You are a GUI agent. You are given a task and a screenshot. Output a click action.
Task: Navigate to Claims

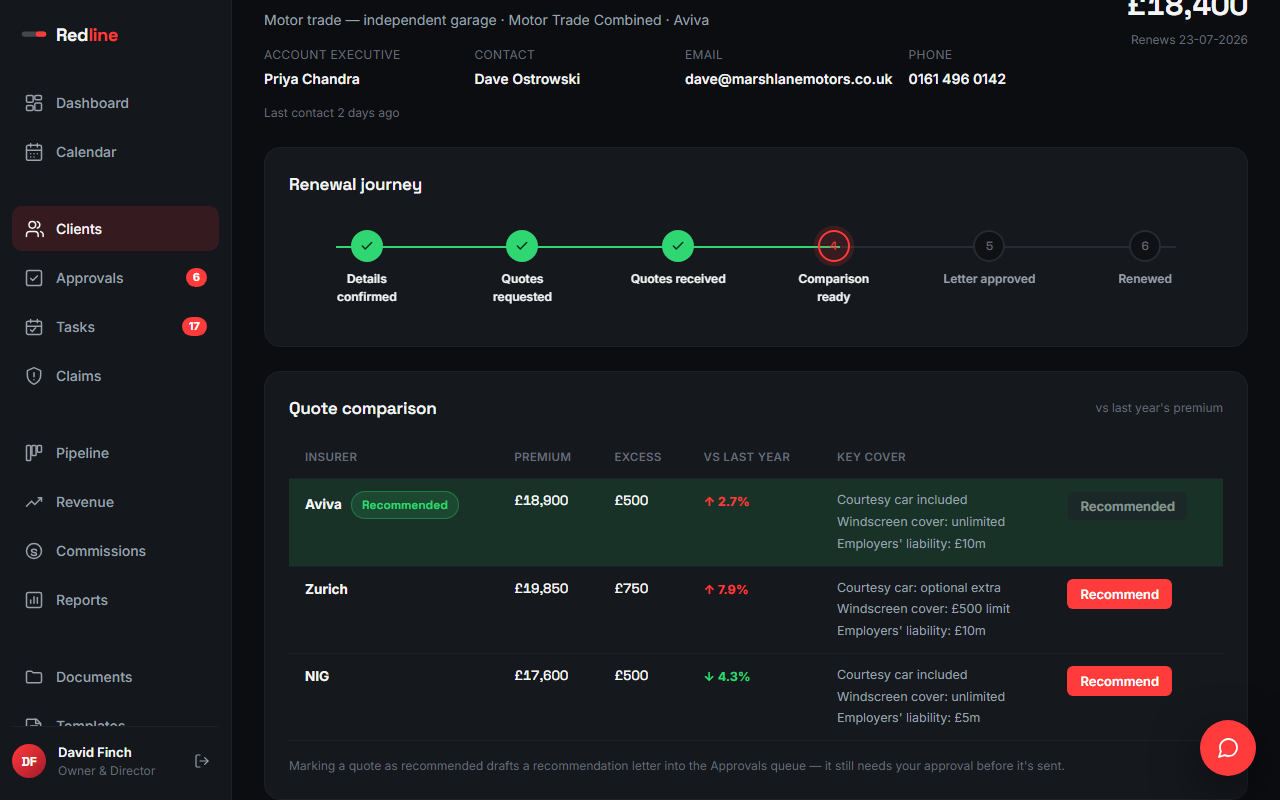pos(115,376)
